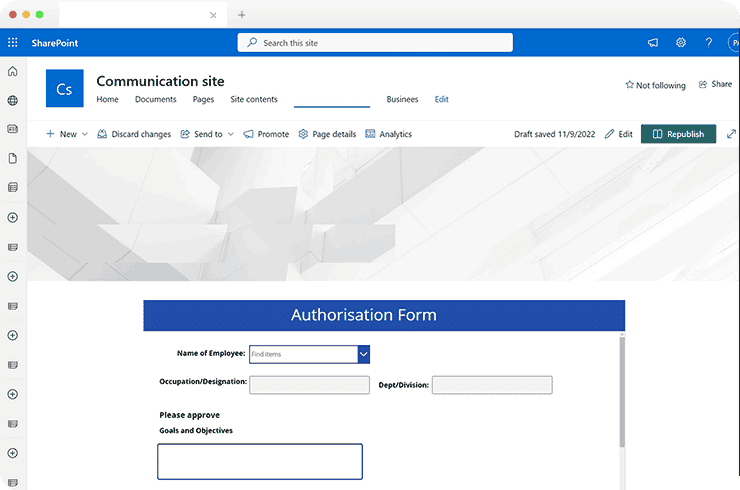The width and height of the screenshot is (740, 490).
Task: Open the help question mark icon
Action: click(709, 43)
